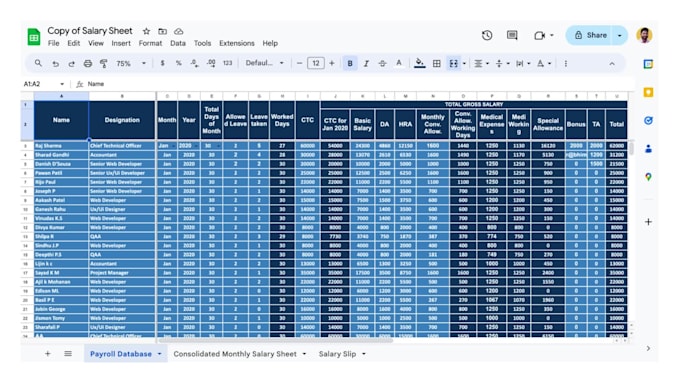The height and width of the screenshot is (383, 680).
Task: Toggle bold formatting
Action: click(x=350, y=63)
